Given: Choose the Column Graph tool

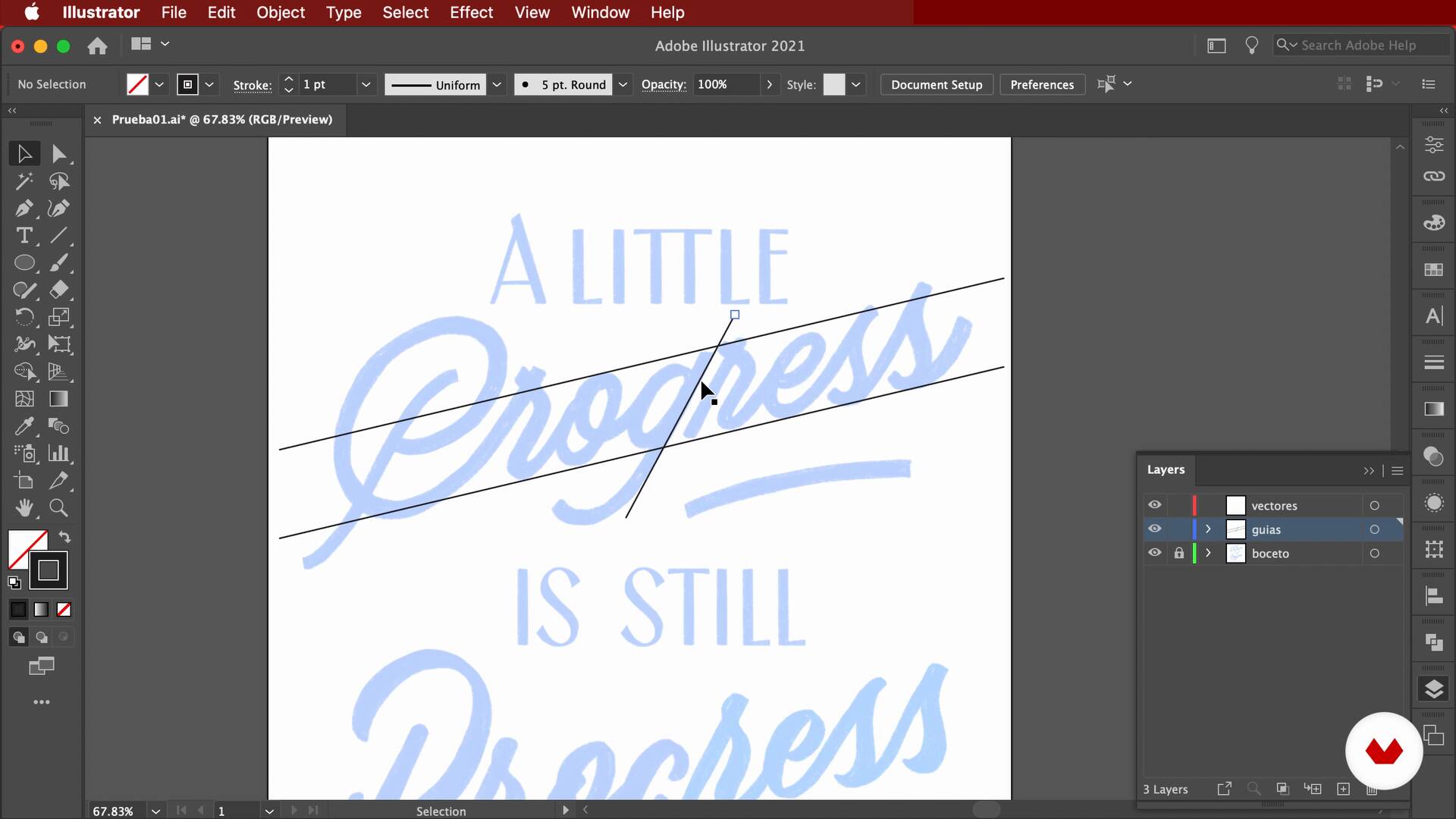Looking at the screenshot, I should click(59, 453).
